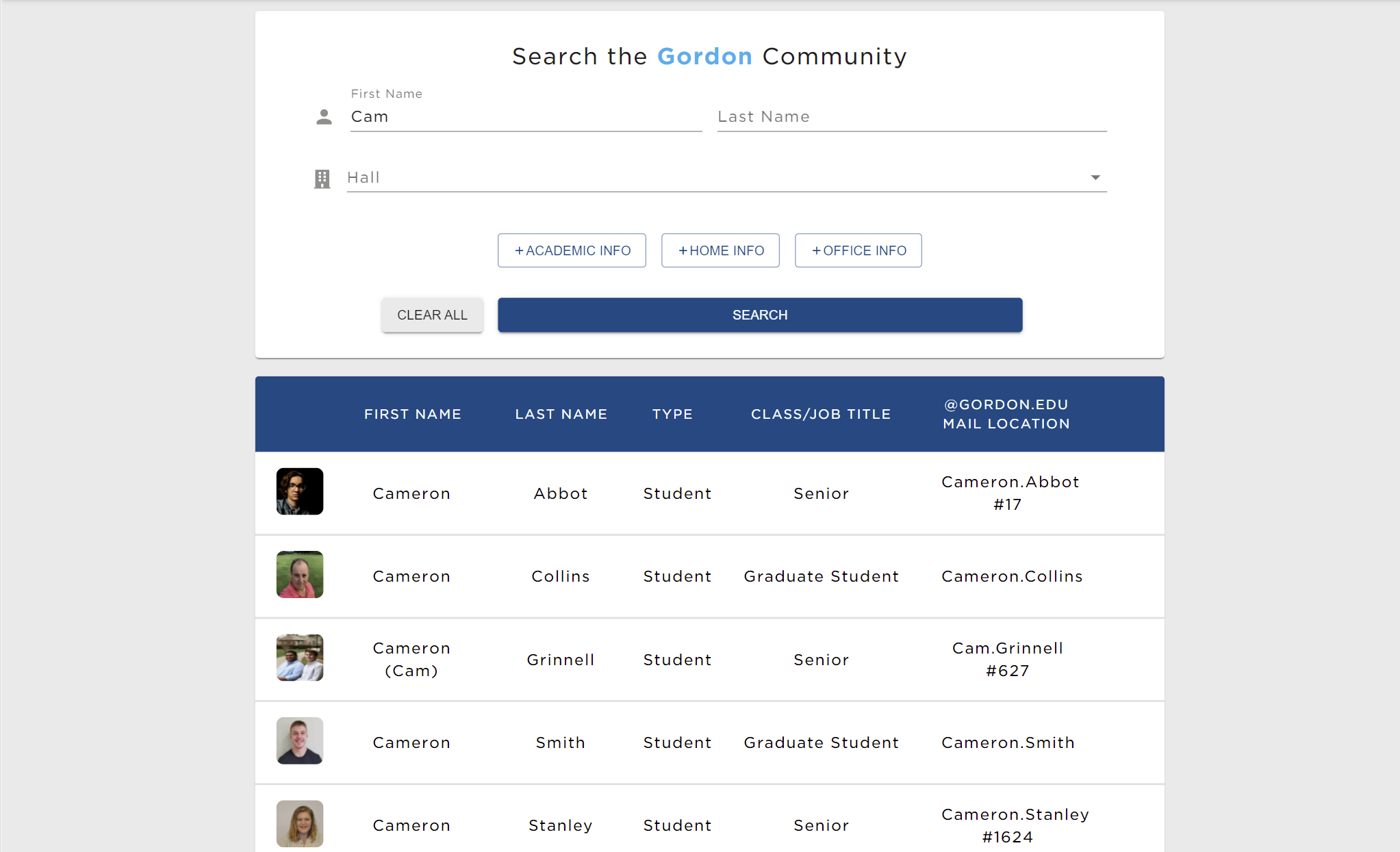Click the Type column header
Viewport: 1400px width, 852px height.
[x=672, y=413]
